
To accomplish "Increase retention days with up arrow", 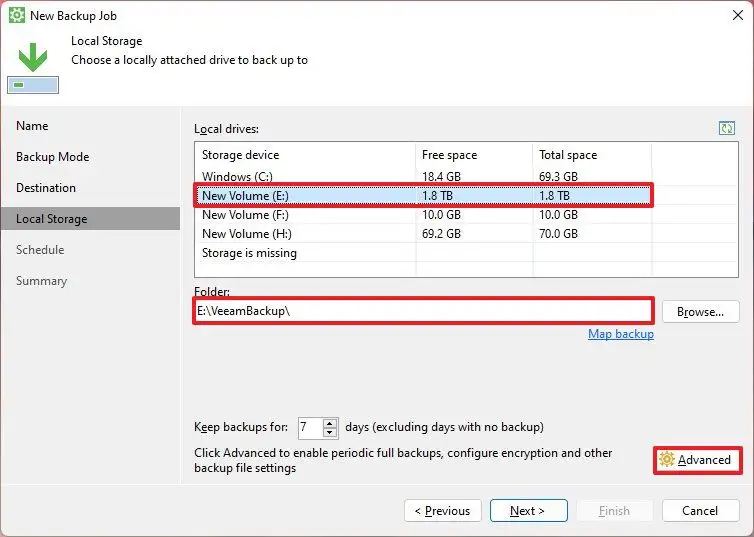I will click(330, 423).
